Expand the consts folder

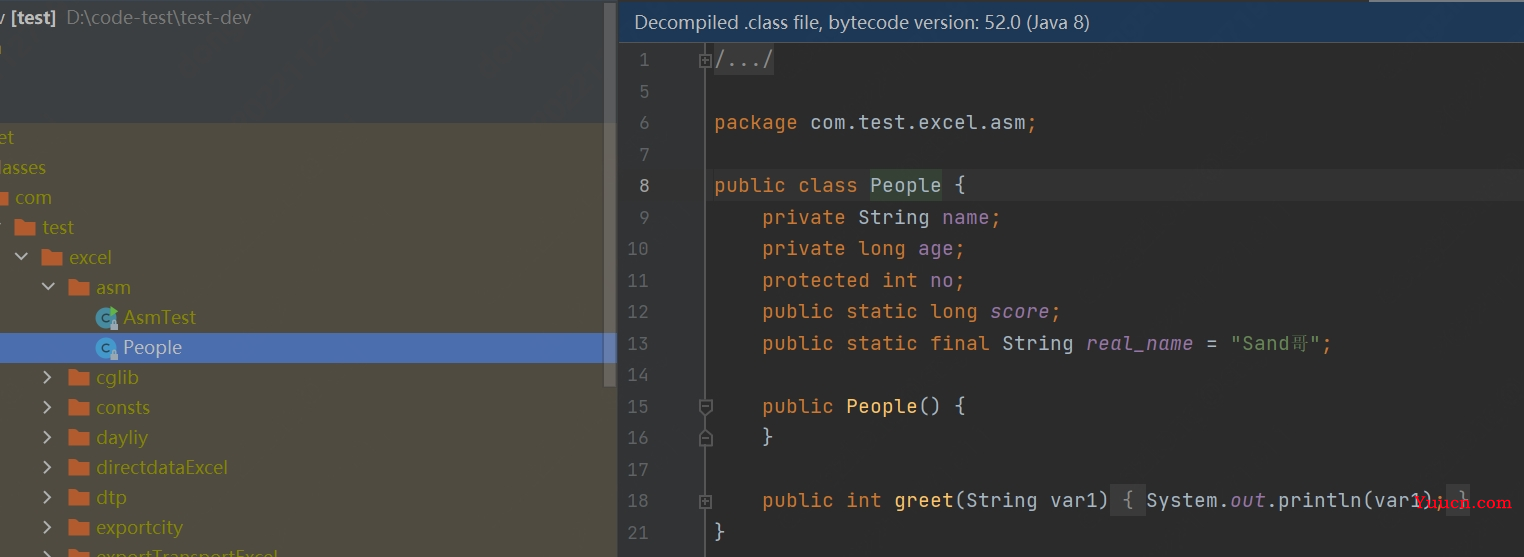click(x=48, y=408)
